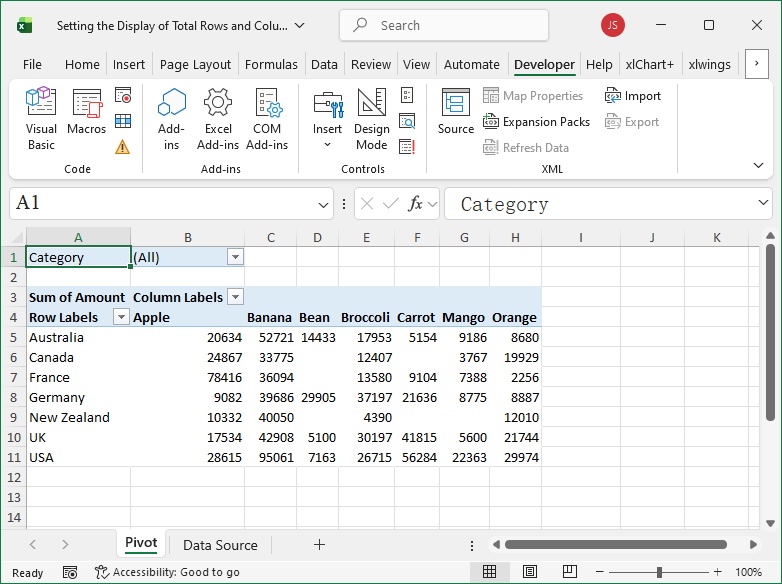Screen dimensions: 782x584
Task: Click next sheet navigation arrow
Action: 65,545
